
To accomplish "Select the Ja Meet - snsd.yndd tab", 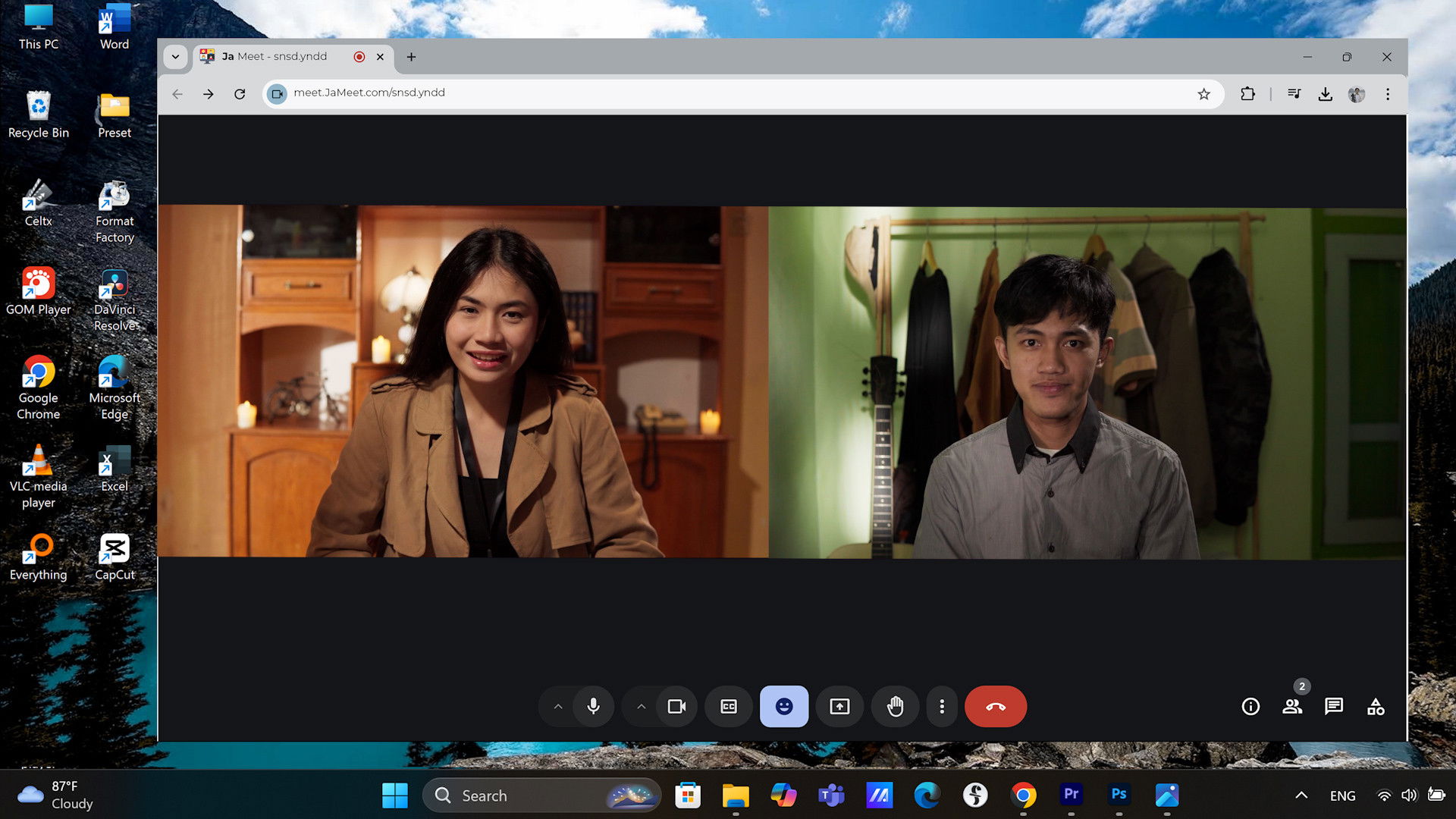I will point(281,56).
